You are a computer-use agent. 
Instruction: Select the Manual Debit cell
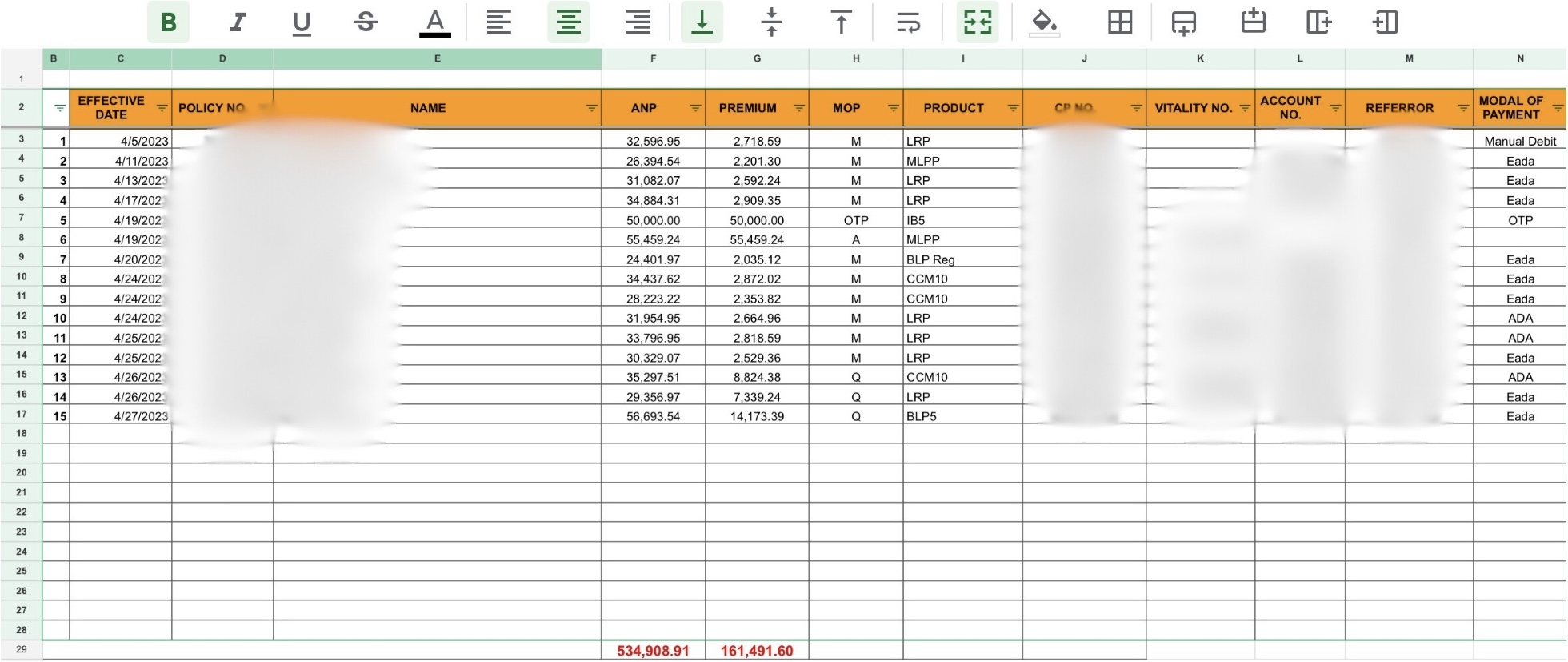click(1520, 141)
